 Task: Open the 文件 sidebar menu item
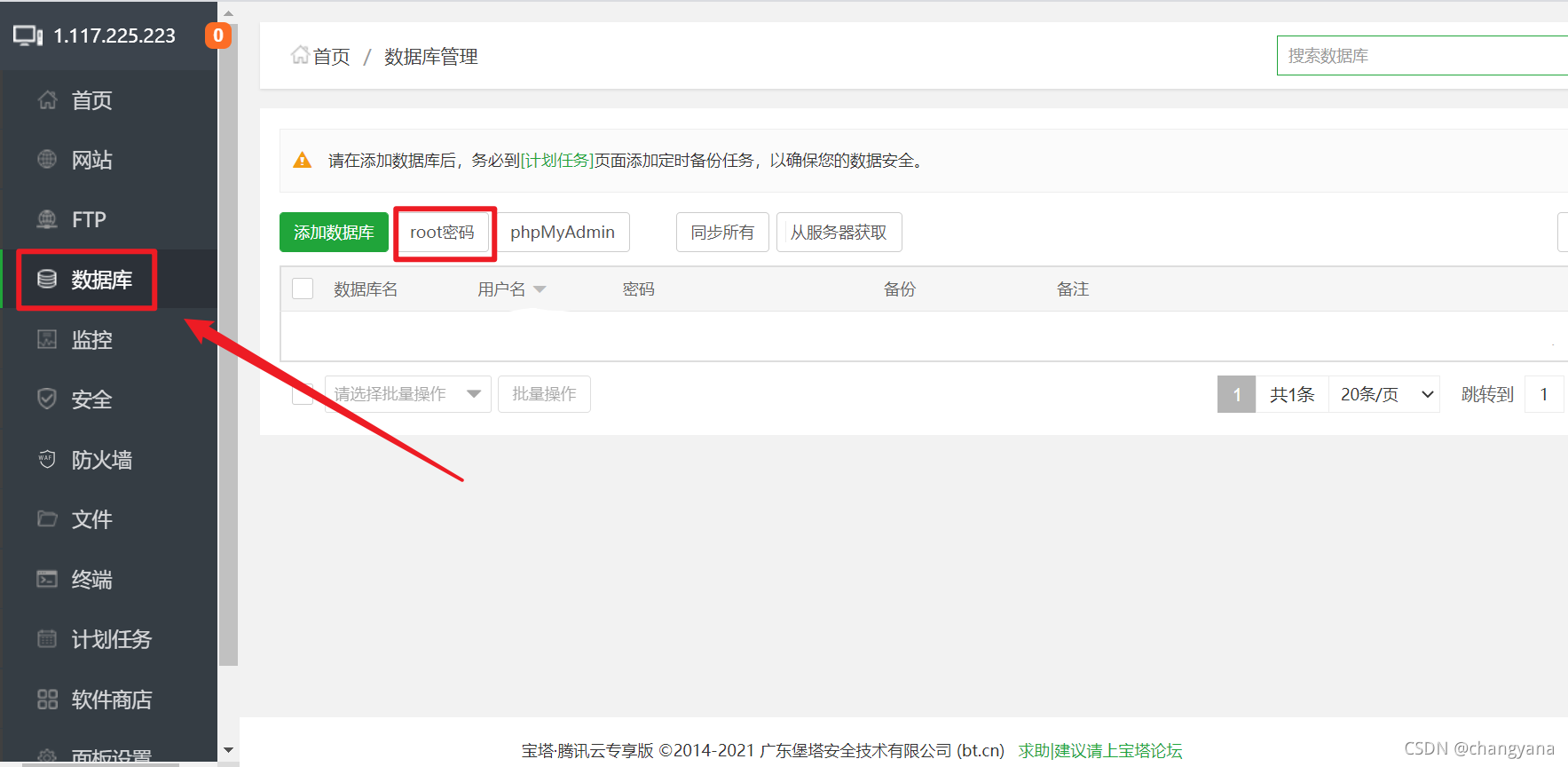(108, 518)
